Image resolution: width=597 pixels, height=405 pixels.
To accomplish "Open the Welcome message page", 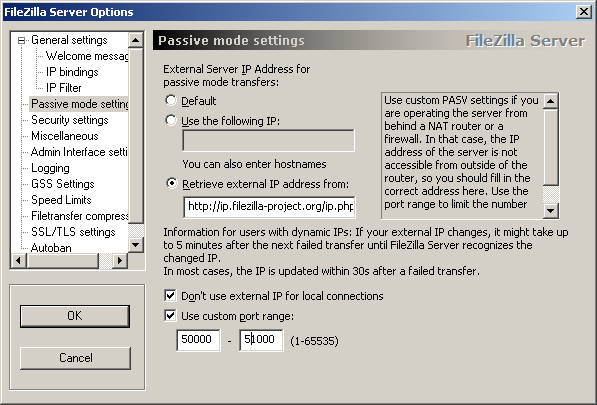I will click(87, 56).
